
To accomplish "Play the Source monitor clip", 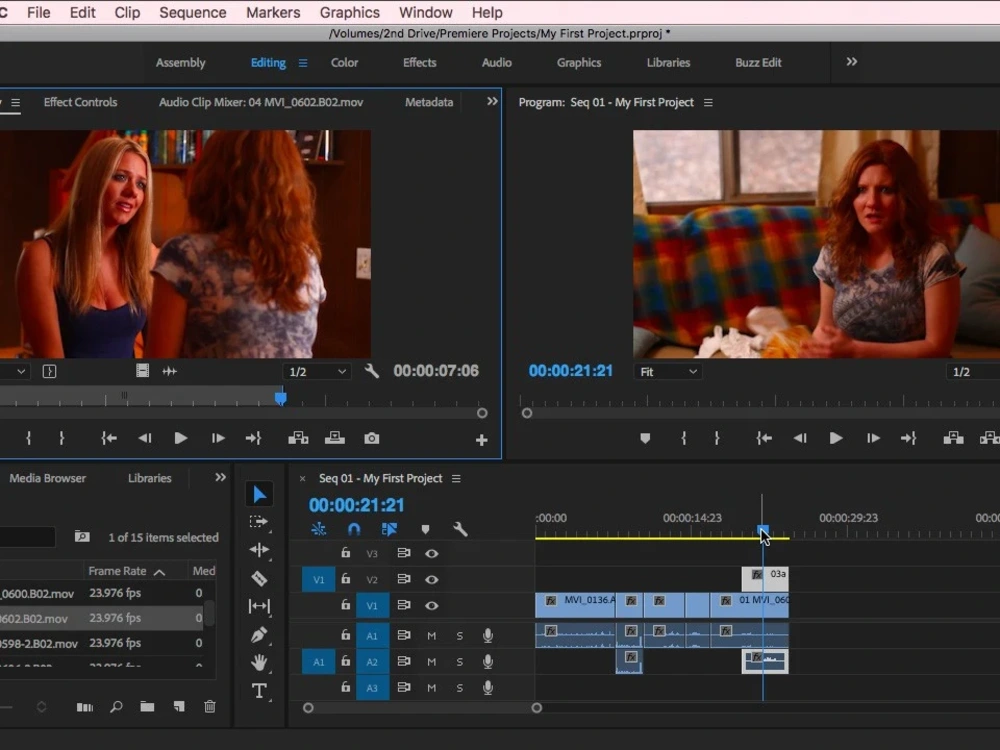I will click(x=180, y=438).
